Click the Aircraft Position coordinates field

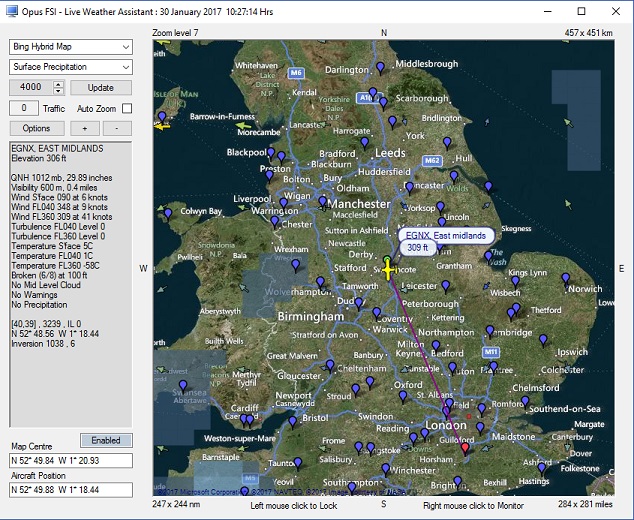(x=71, y=490)
